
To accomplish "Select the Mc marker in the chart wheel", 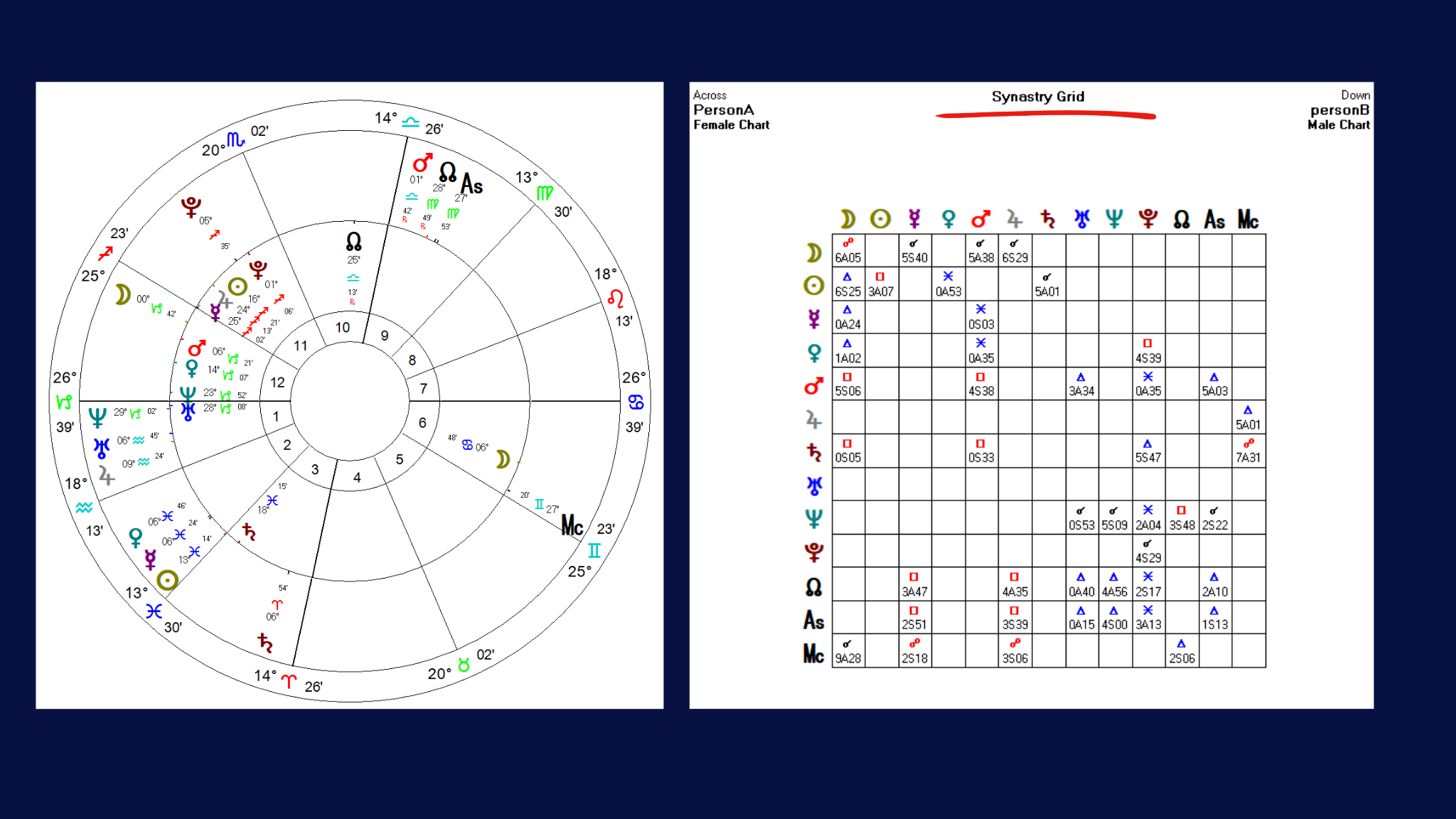I will [572, 525].
